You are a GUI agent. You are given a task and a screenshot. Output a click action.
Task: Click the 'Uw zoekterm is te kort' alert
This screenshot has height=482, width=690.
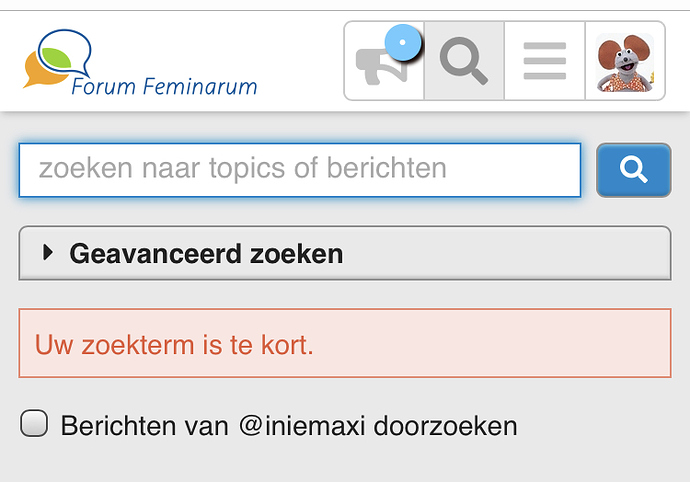click(x=345, y=343)
